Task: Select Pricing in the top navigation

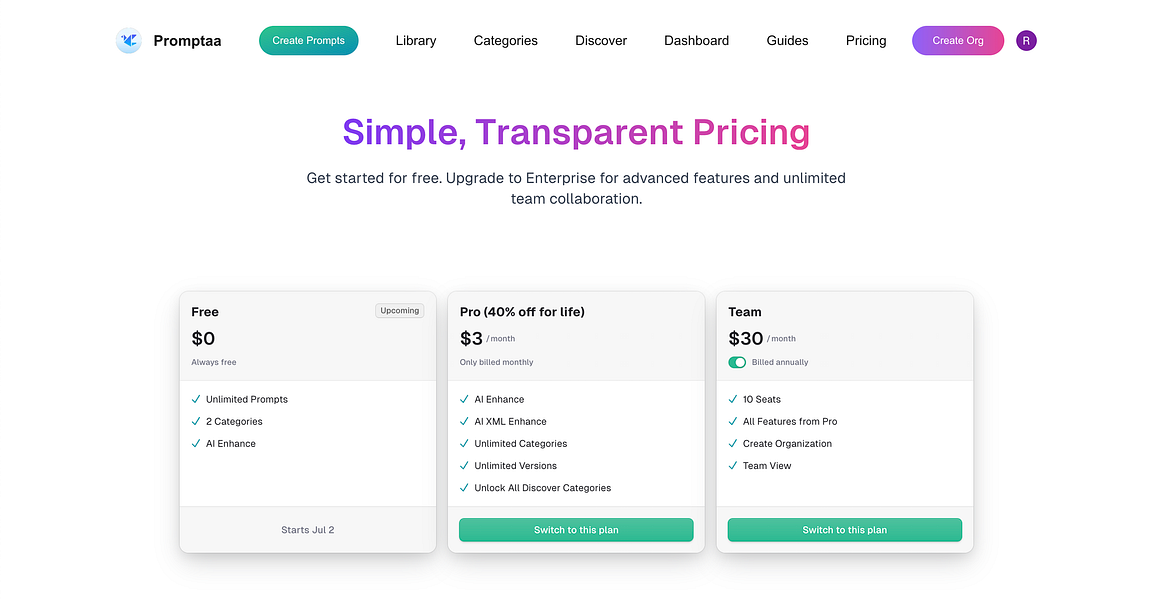Action: point(865,41)
